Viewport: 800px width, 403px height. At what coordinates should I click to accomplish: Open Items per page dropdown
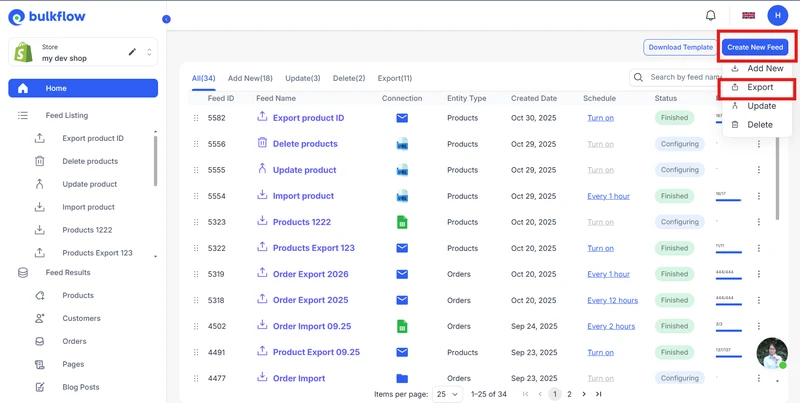pos(447,394)
